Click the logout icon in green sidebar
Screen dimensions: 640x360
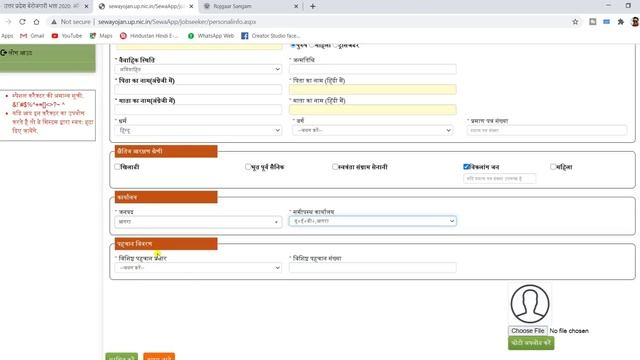4,53
